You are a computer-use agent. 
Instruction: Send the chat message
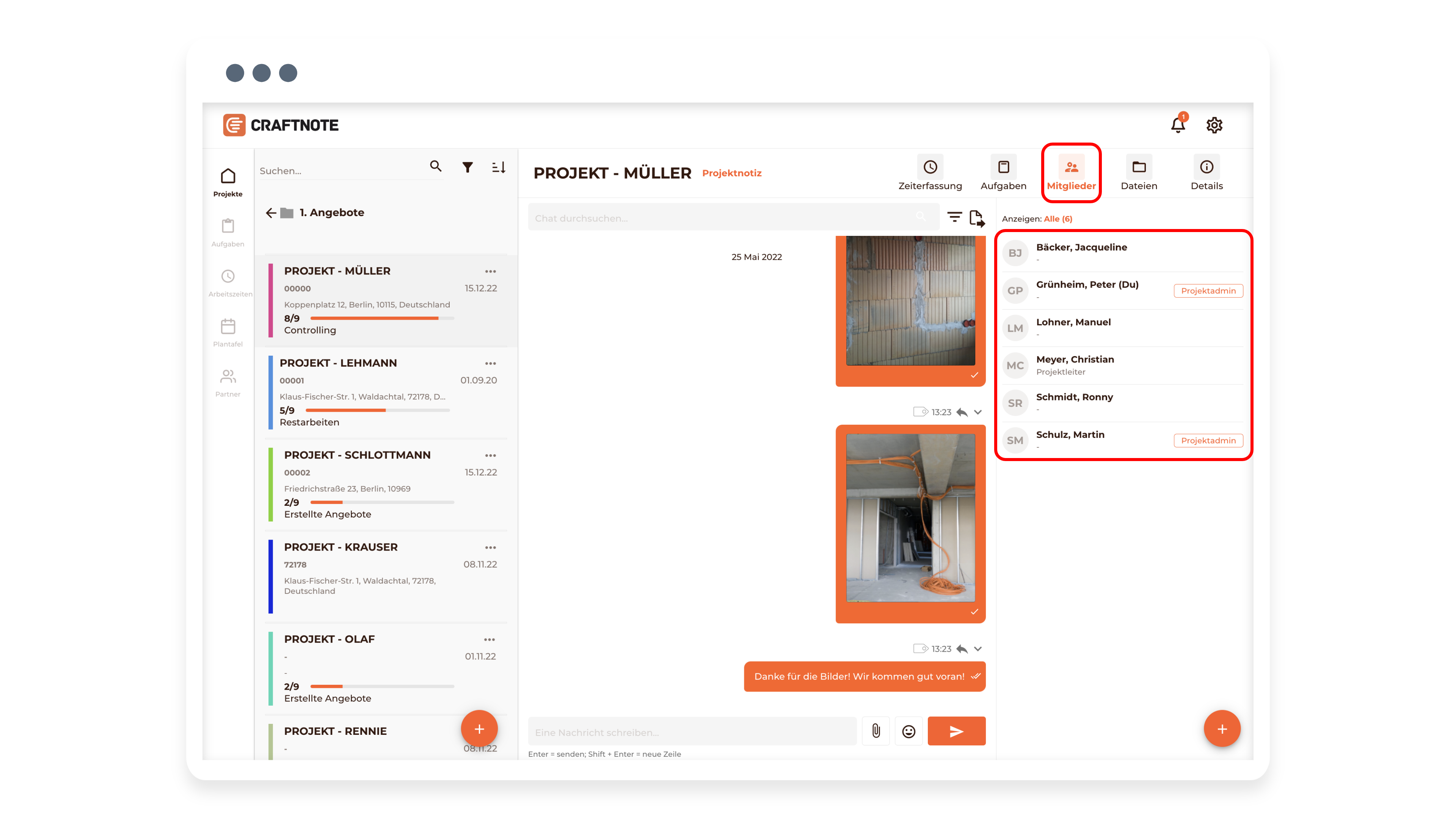pyautogui.click(x=956, y=731)
